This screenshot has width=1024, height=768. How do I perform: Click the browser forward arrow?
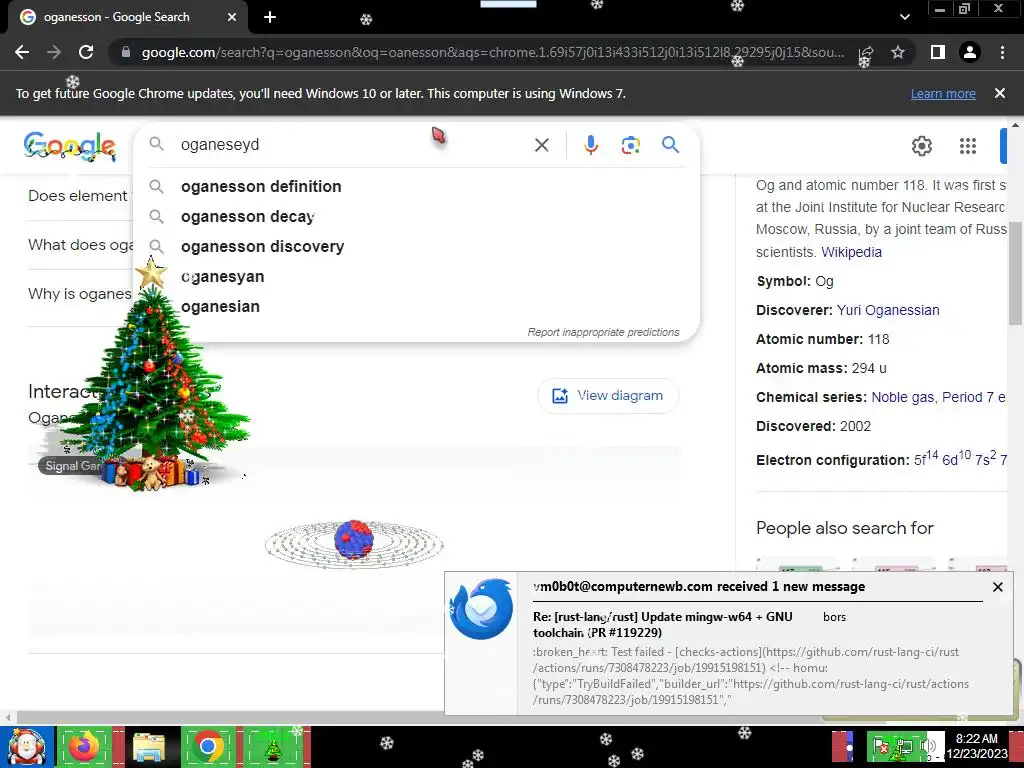click(54, 52)
